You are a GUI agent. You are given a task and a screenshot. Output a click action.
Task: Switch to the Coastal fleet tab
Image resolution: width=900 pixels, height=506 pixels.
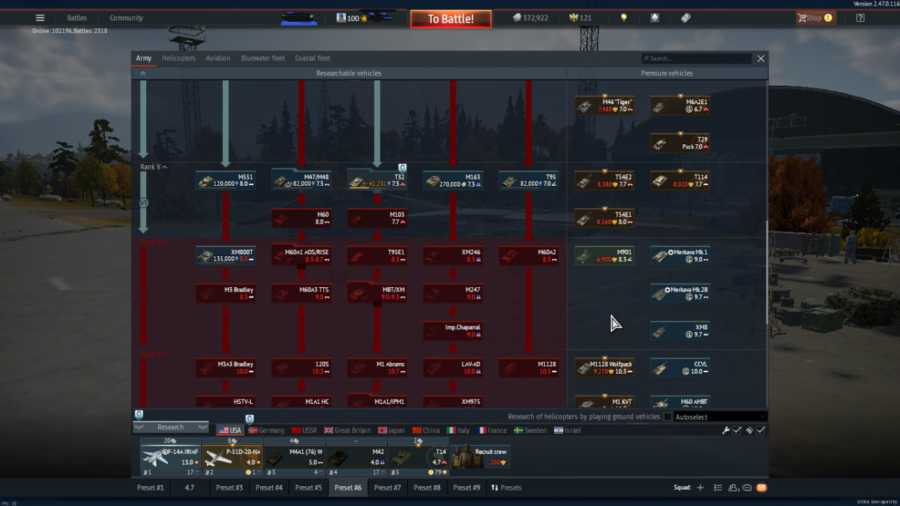tap(312, 58)
